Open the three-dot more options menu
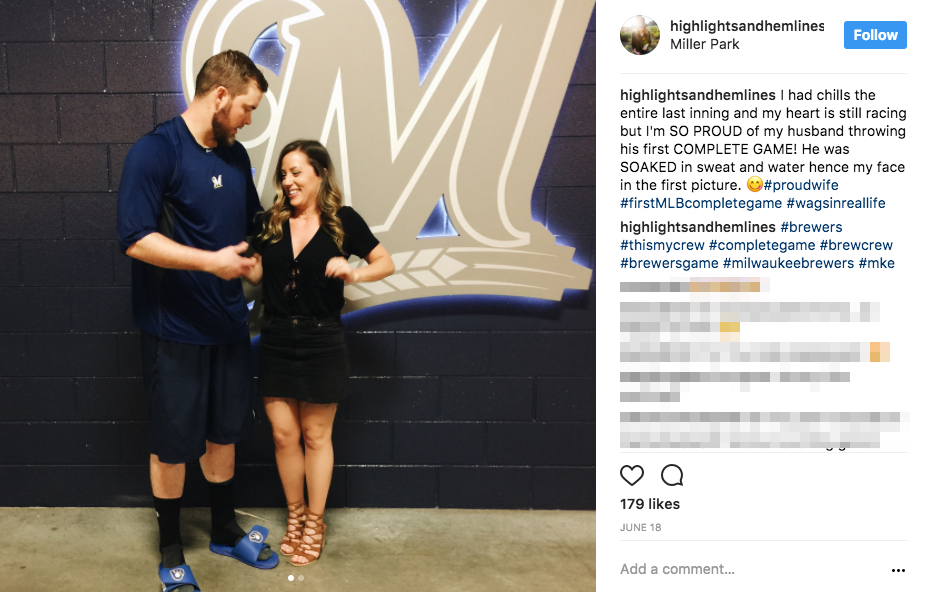926x592 pixels. point(898,570)
